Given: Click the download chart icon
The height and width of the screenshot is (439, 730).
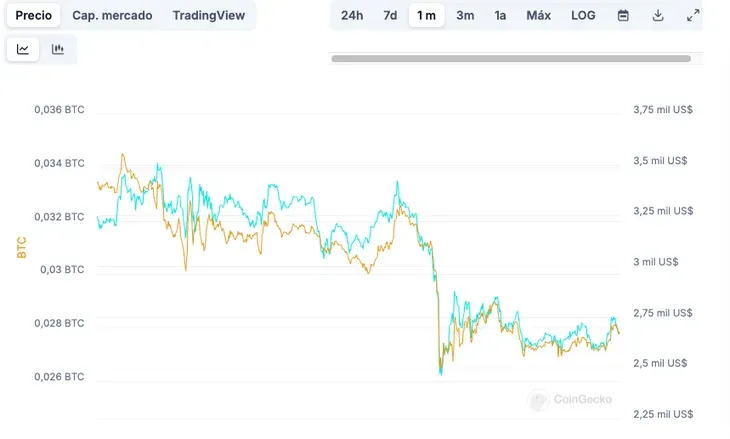Looking at the screenshot, I should [658, 16].
